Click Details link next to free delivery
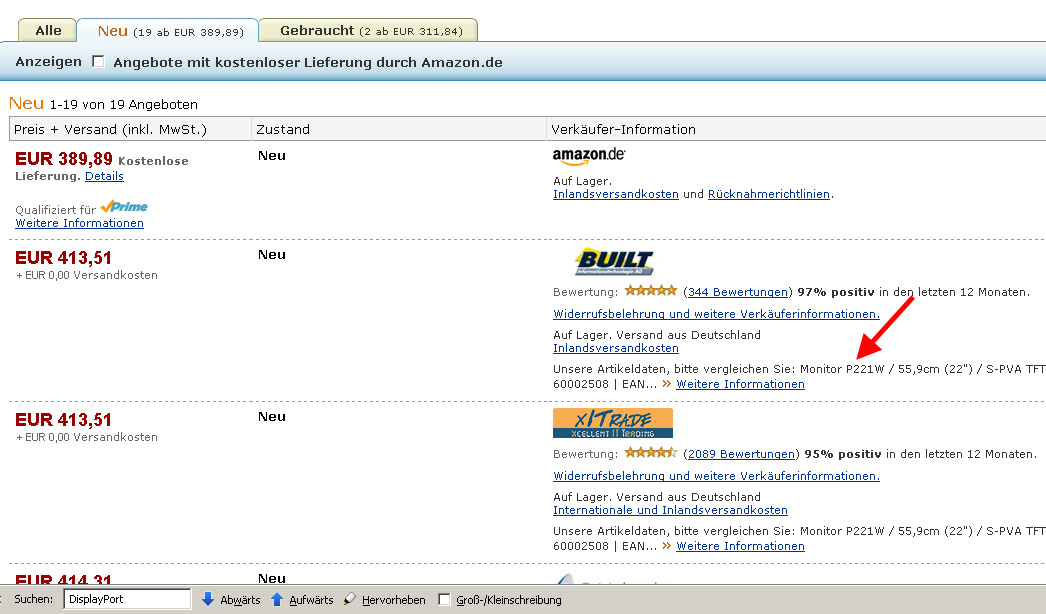Screen dimensions: 1046x614 tap(104, 176)
